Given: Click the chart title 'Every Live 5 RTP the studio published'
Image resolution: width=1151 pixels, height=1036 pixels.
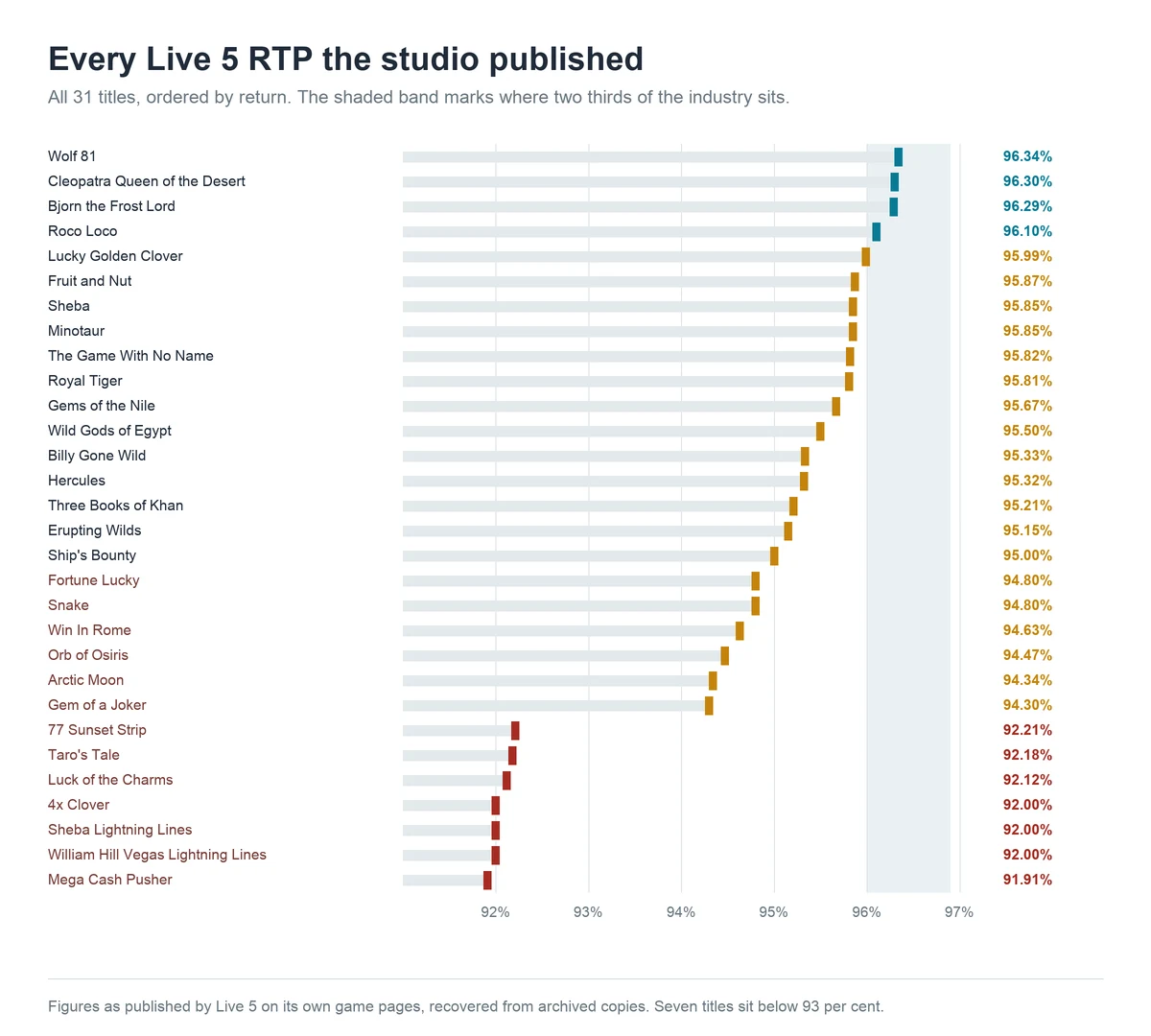Looking at the screenshot, I should point(345,59).
